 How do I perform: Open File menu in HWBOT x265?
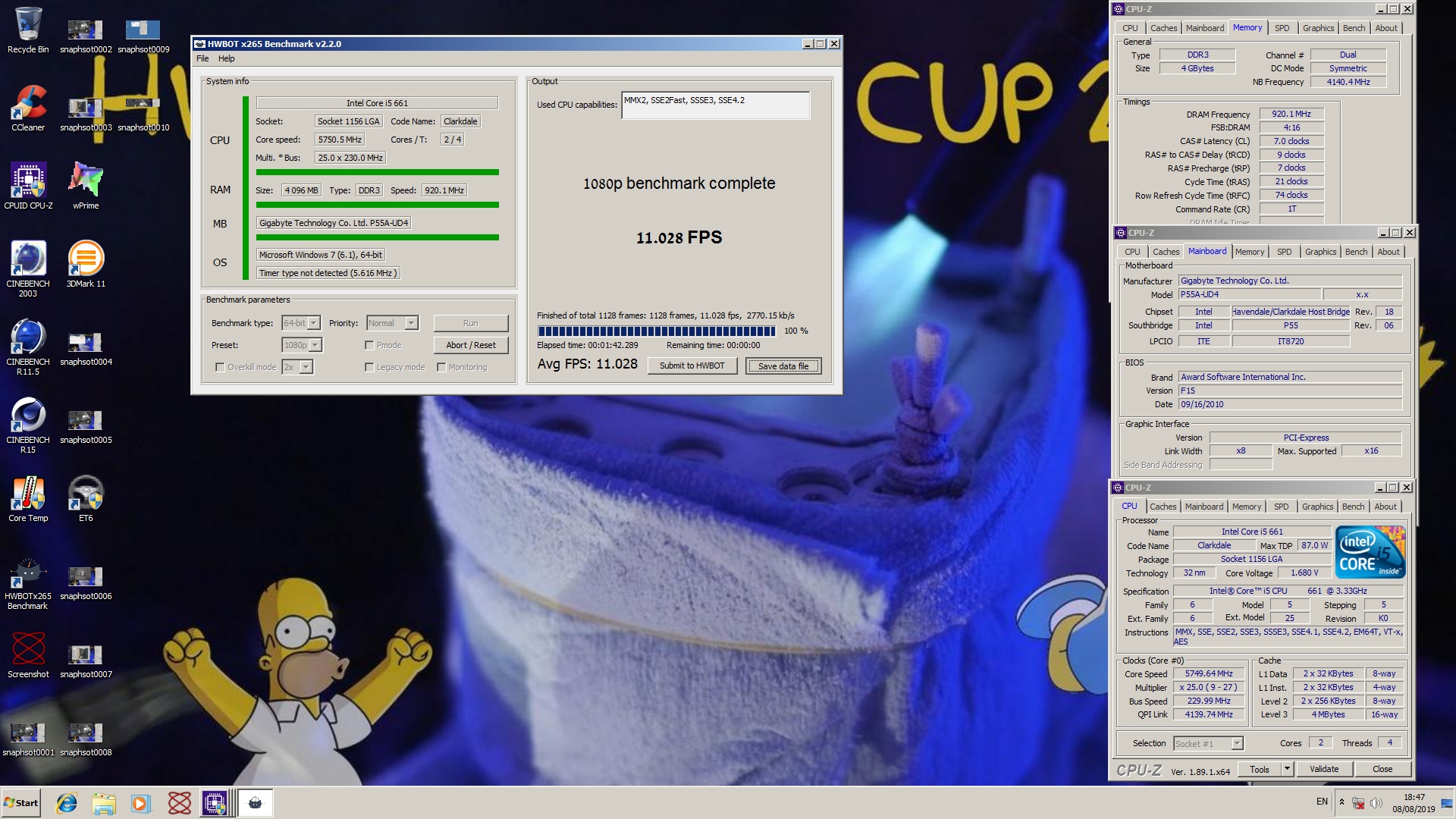coord(202,58)
